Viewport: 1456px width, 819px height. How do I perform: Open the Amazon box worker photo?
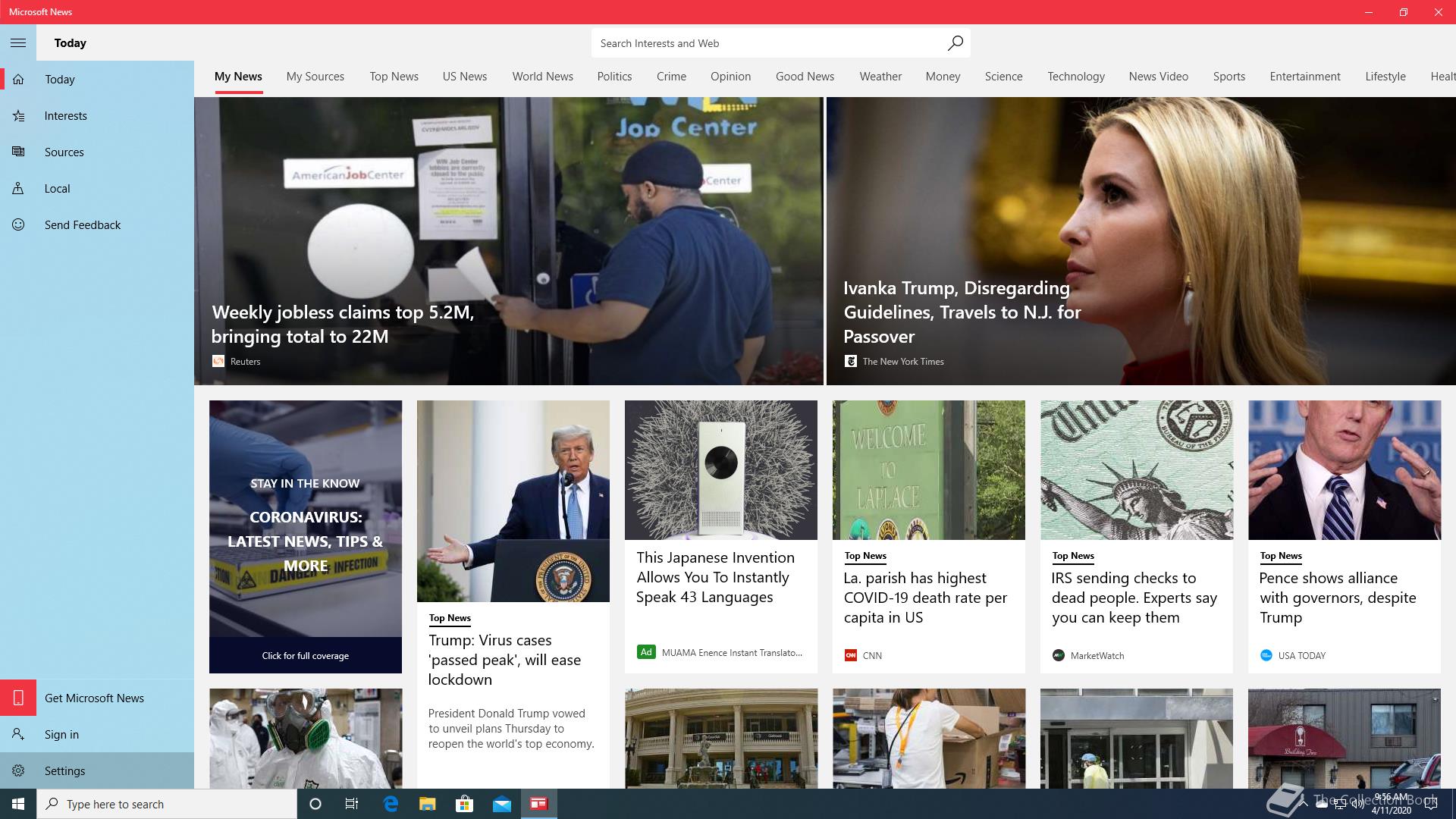tap(929, 739)
